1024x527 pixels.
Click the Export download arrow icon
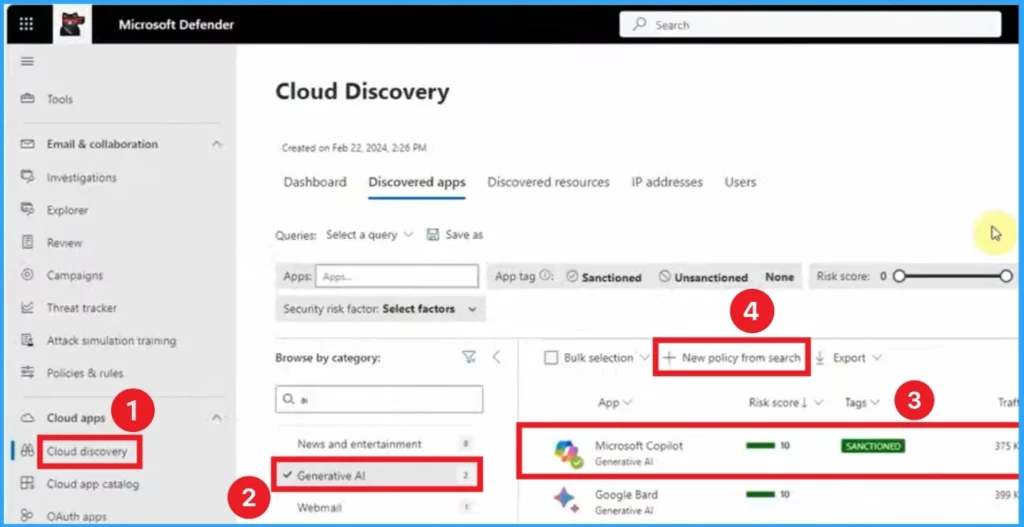point(820,357)
